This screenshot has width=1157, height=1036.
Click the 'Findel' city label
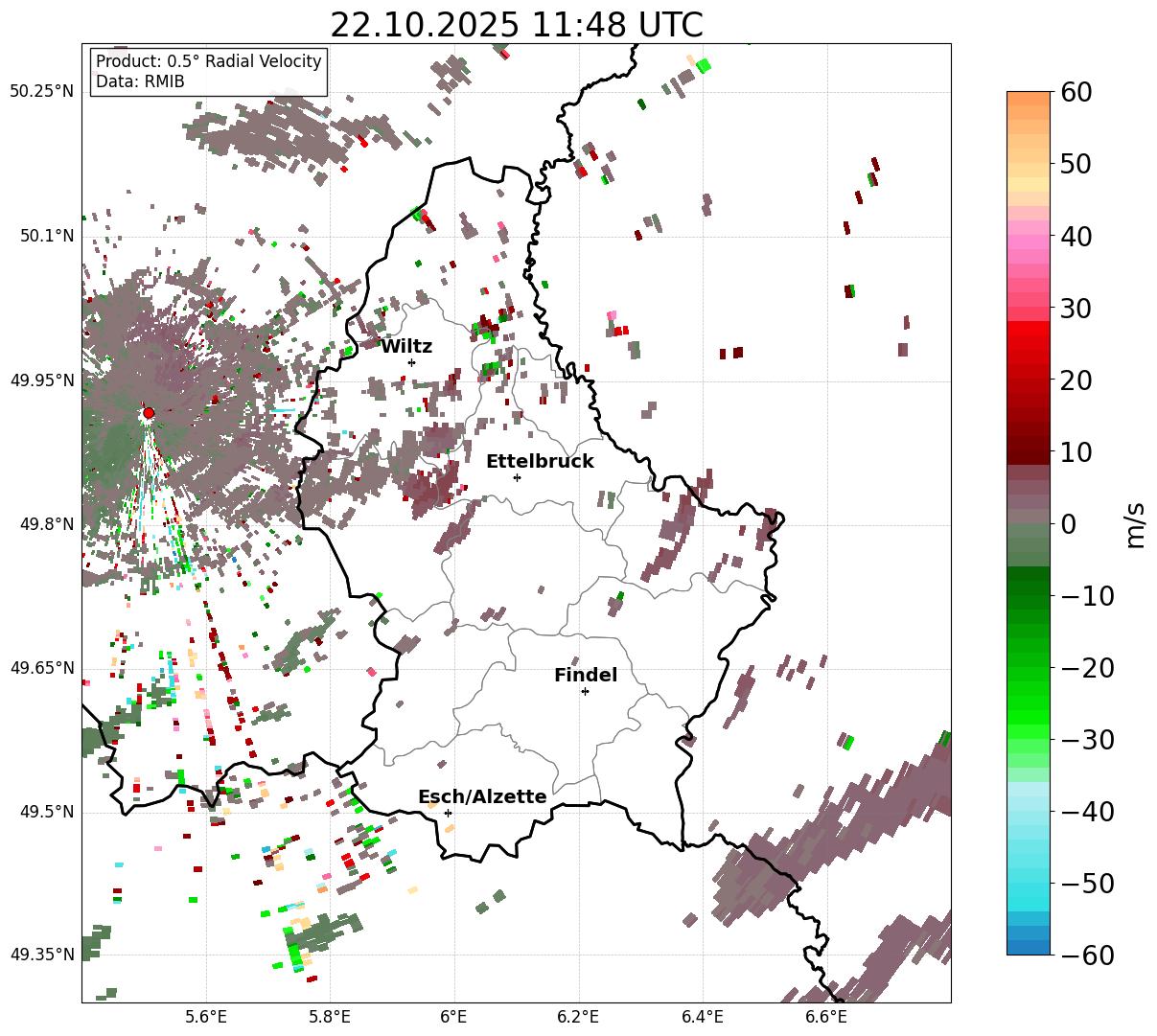tap(586, 676)
